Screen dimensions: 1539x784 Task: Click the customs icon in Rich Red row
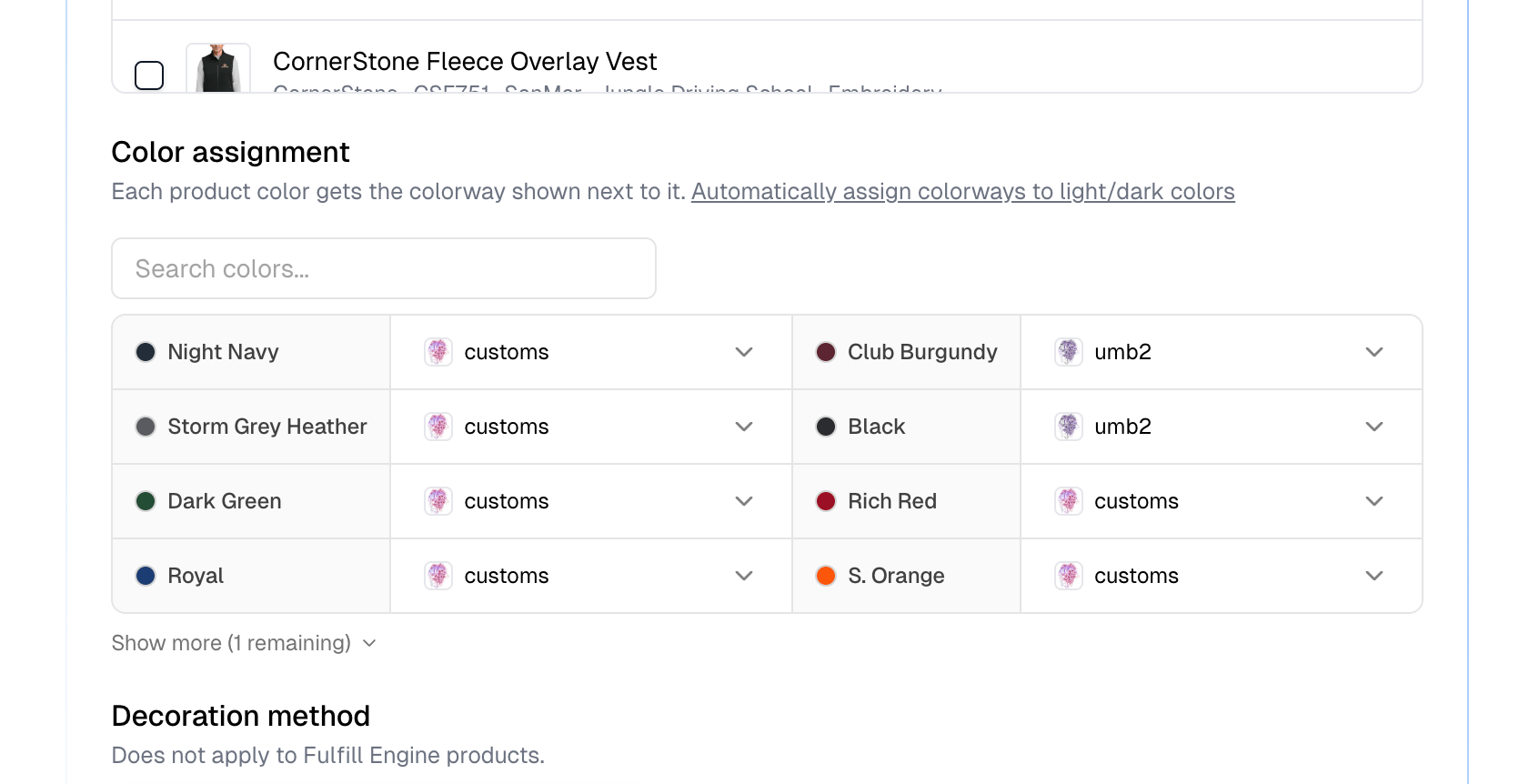(1069, 501)
